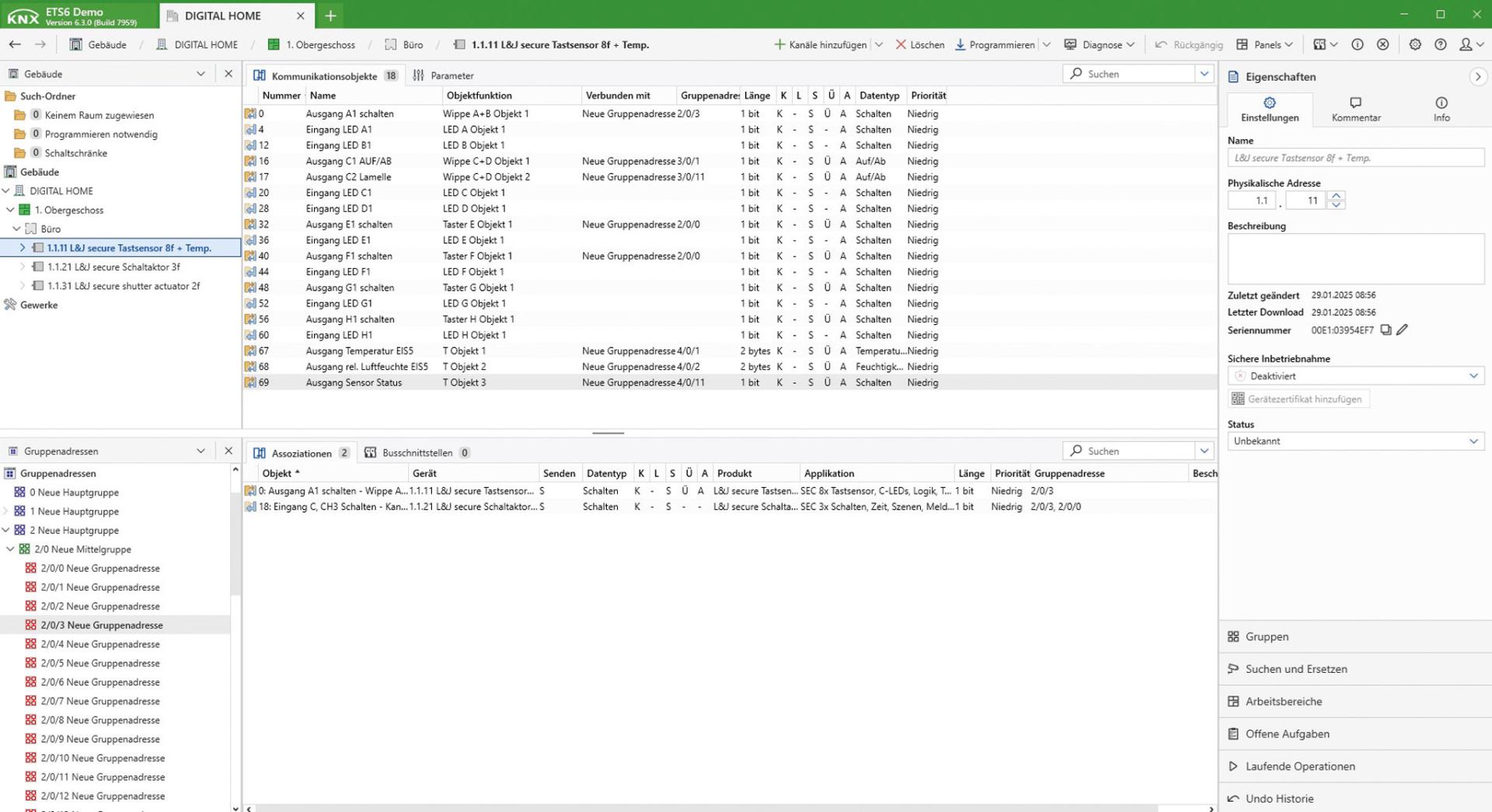Expand the 1.1.31 shutter actuator device
The image size is (1492, 812).
tap(23, 286)
